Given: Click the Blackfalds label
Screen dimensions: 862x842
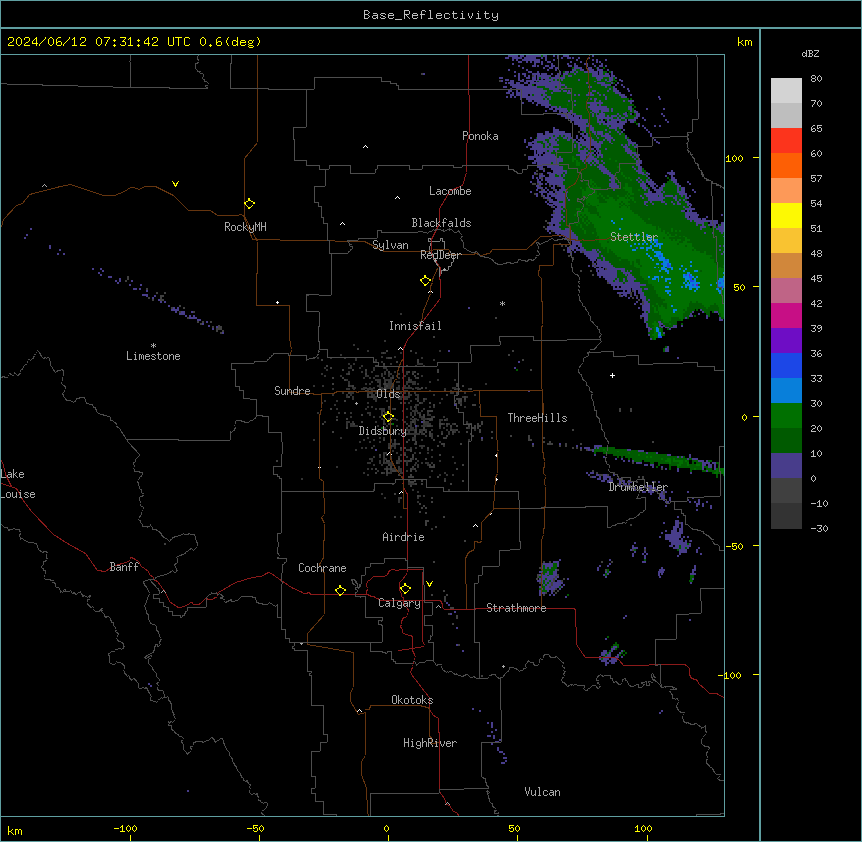Looking at the screenshot, I should click(441, 223).
